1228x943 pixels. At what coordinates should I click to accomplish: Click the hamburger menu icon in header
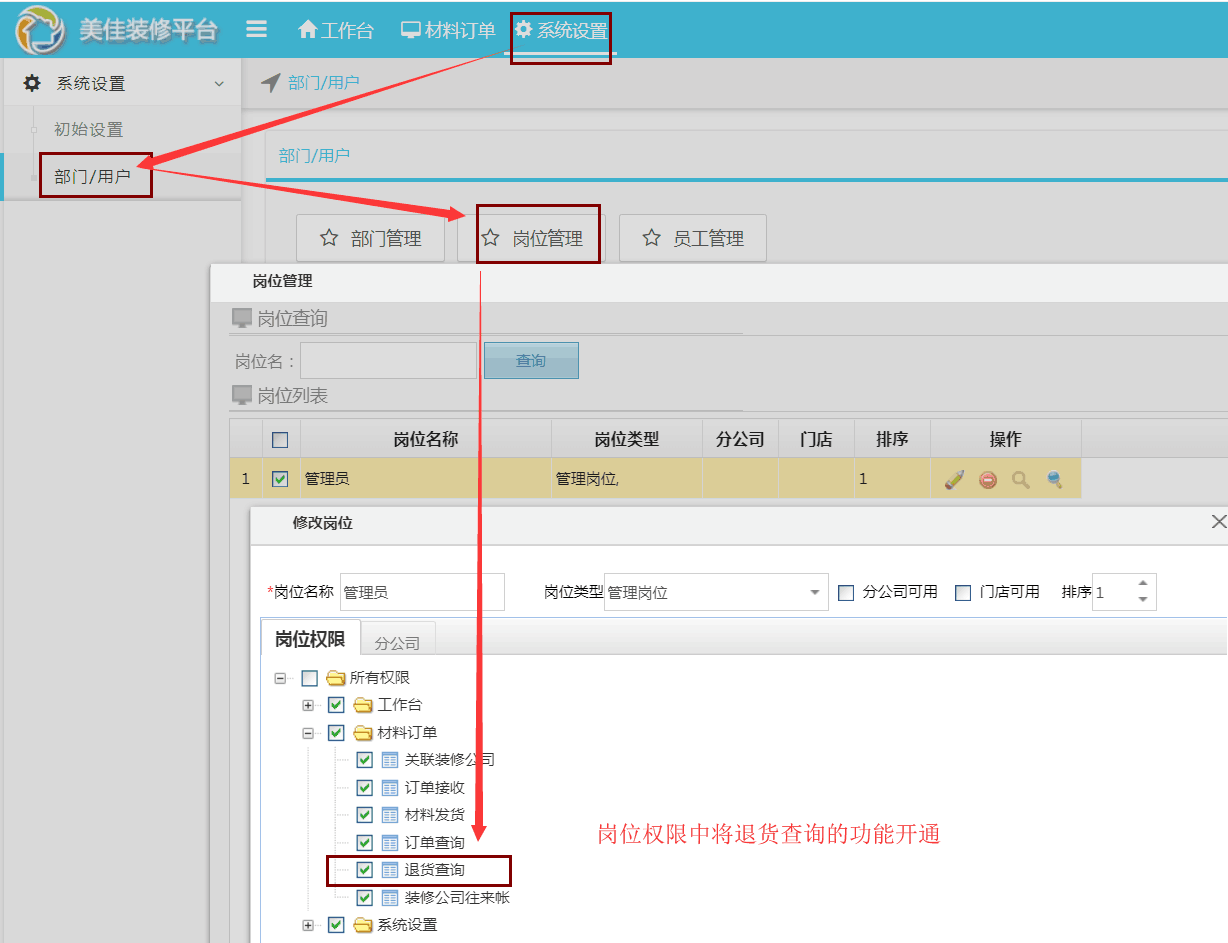(257, 29)
